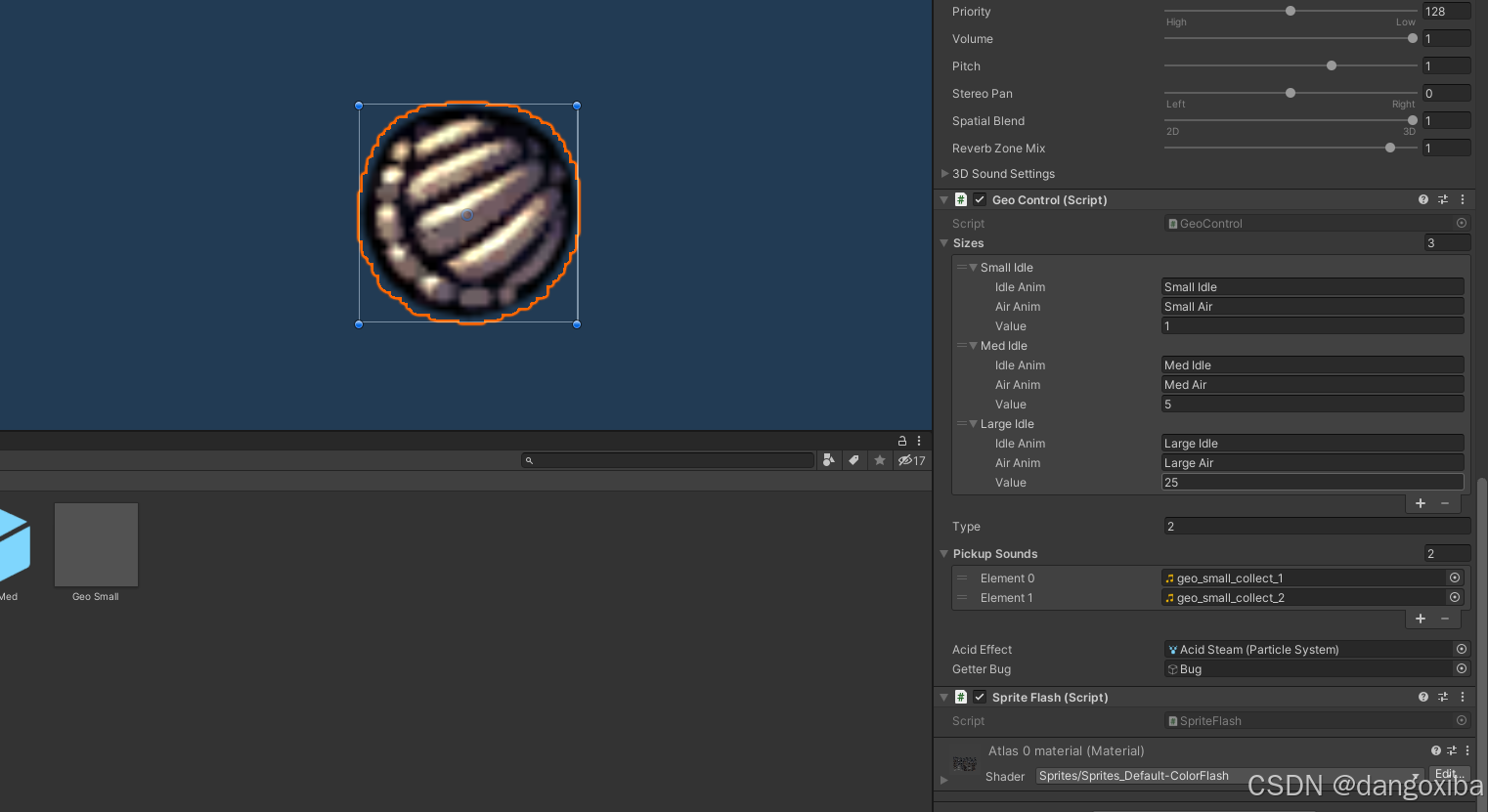Click the Stereo Pan value field
This screenshot has height=812, width=1488.
click(1447, 93)
